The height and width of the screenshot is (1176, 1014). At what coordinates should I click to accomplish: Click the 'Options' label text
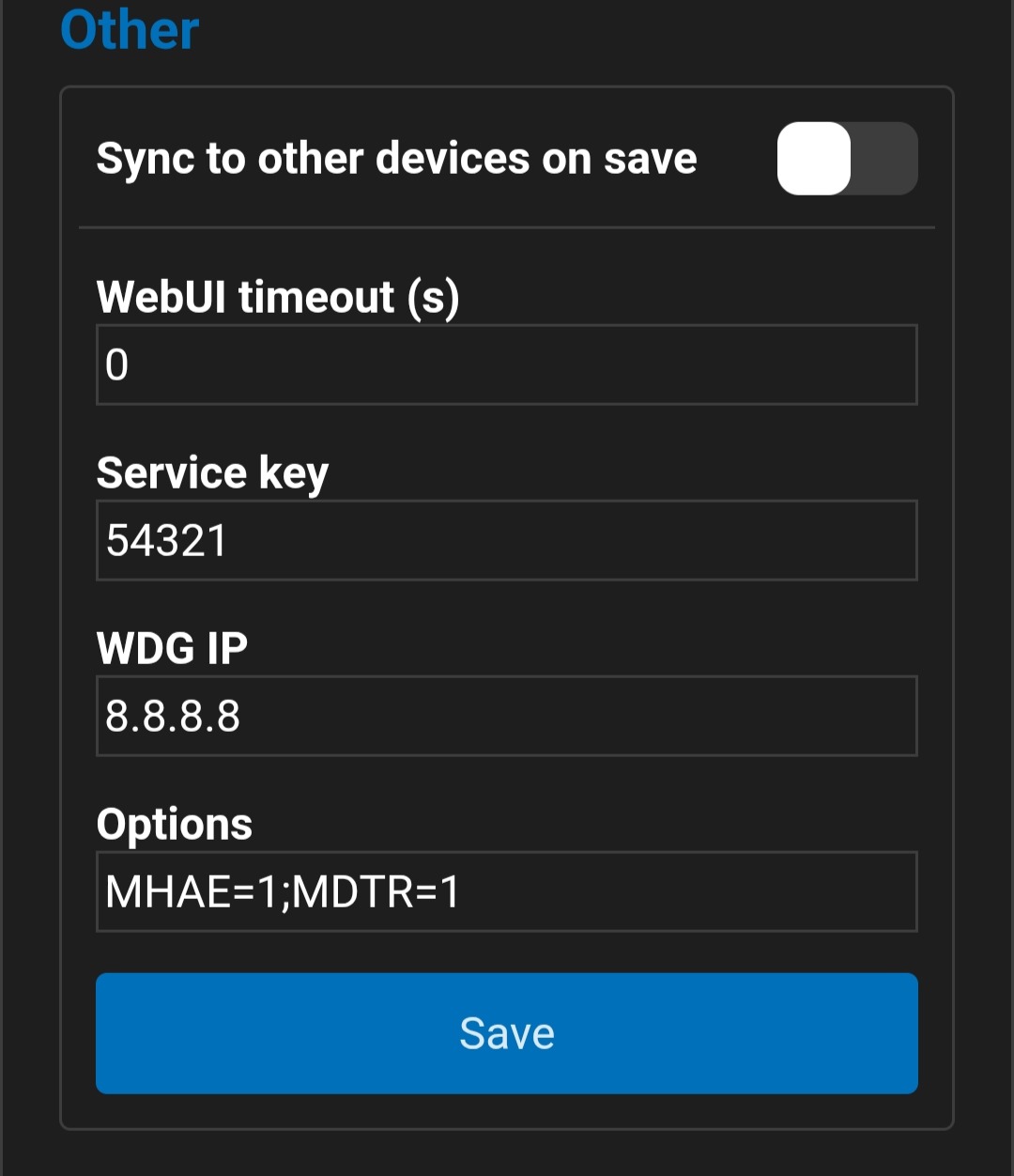click(x=175, y=826)
